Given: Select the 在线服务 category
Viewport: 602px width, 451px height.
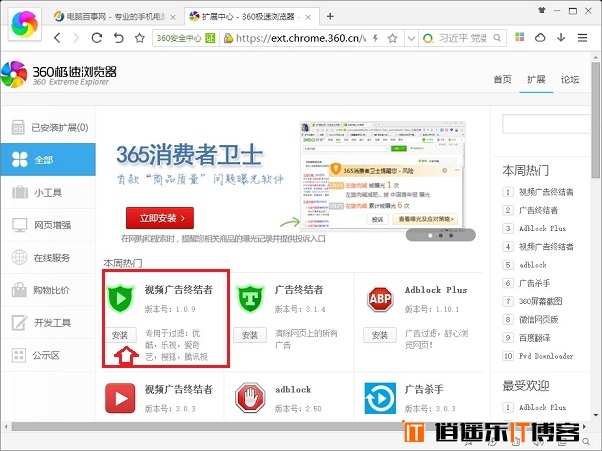Looking at the screenshot, I should click(48, 258).
